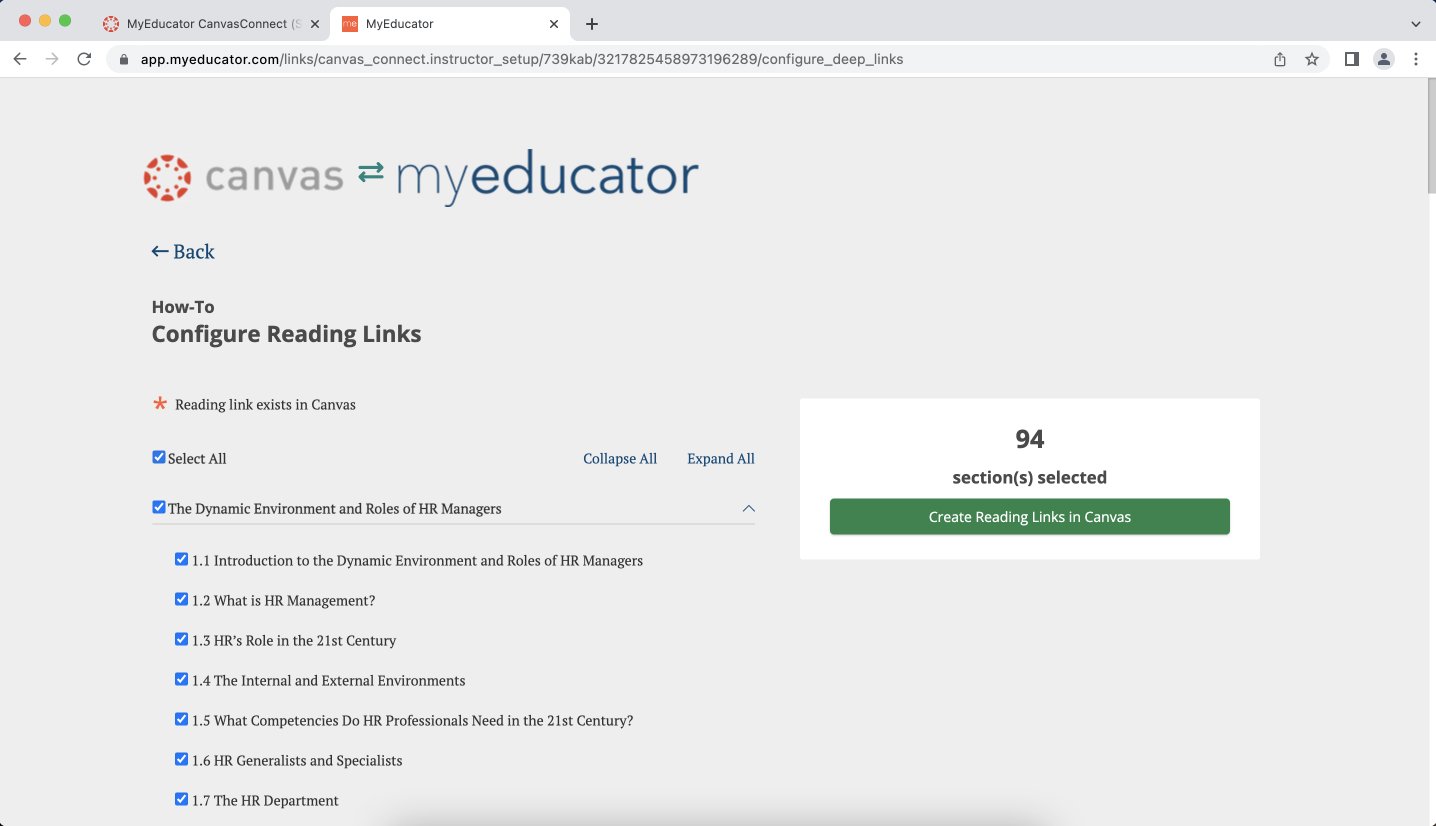Click the '1.6 HR Generalists and Specialists' label
1436x826 pixels.
click(x=297, y=761)
